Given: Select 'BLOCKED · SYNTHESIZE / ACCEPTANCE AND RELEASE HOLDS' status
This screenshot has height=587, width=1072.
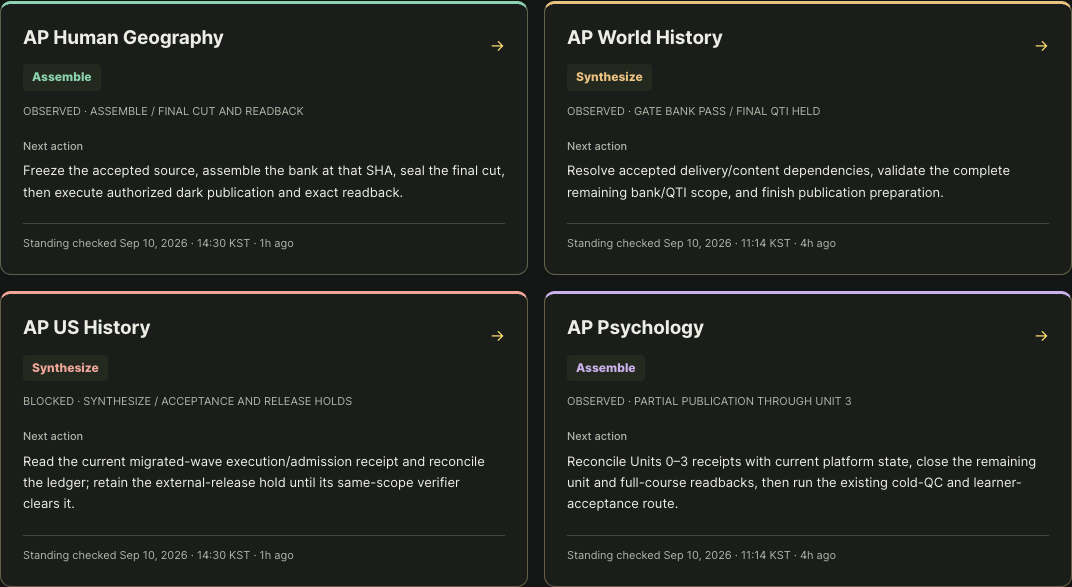Looking at the screenshot, I should [x=187, y=401].
